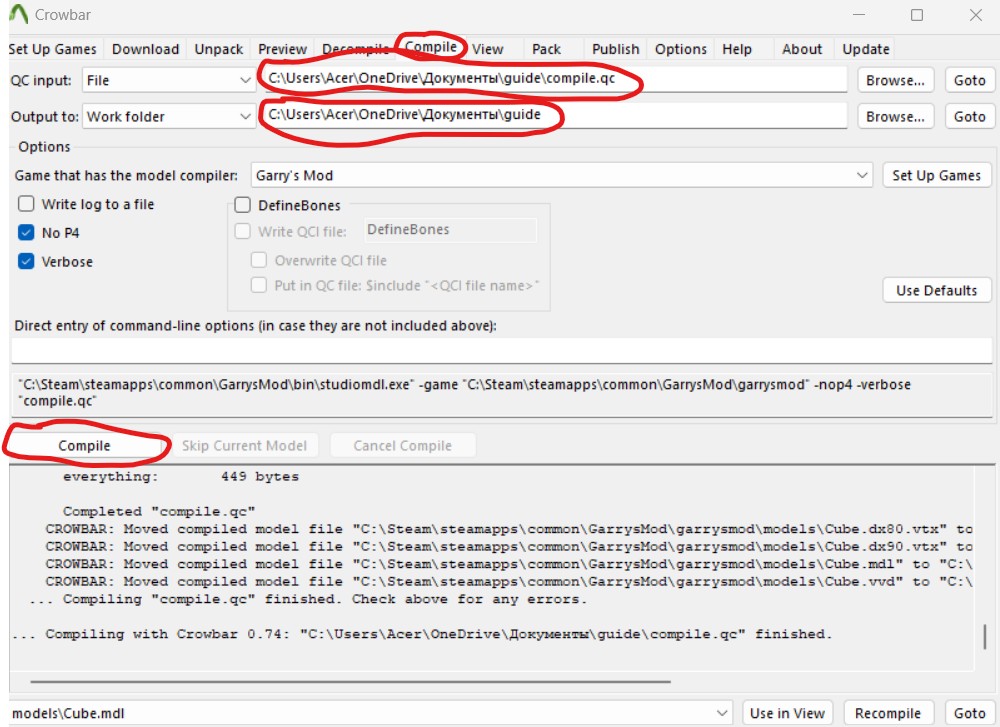Click the Use in View button
Screen dimensions: 1000x727
(787, 713)
